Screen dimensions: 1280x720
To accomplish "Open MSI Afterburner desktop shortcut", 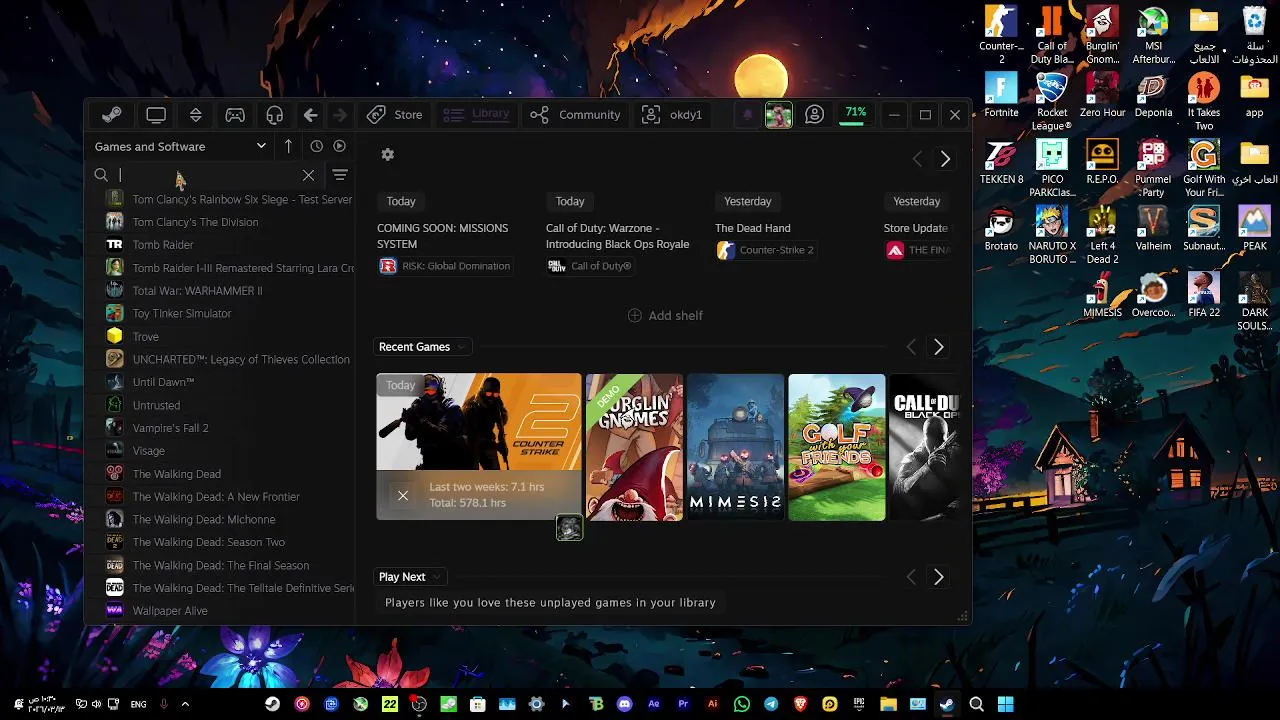I will (1153, 35).
